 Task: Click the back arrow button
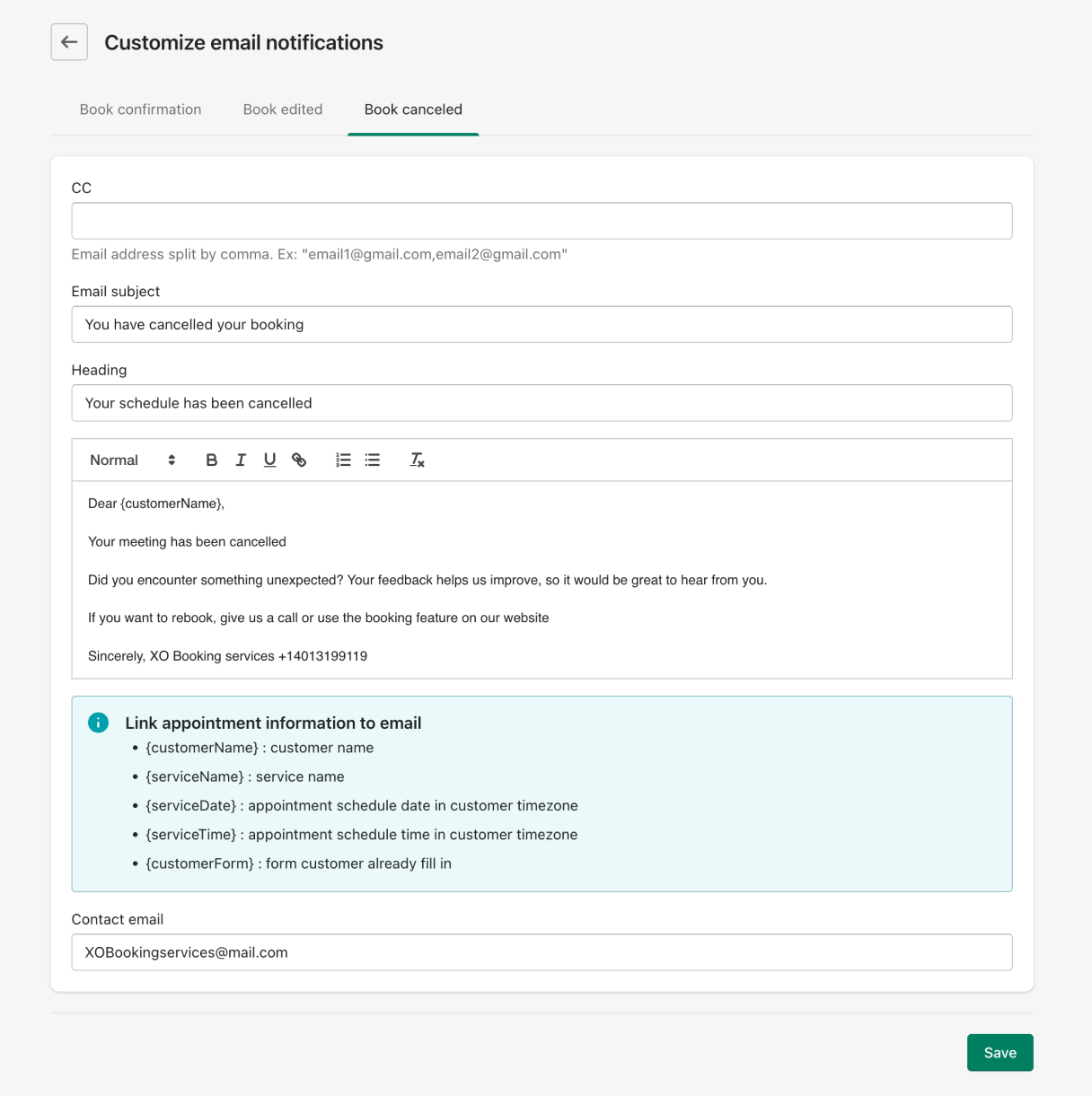69,42
